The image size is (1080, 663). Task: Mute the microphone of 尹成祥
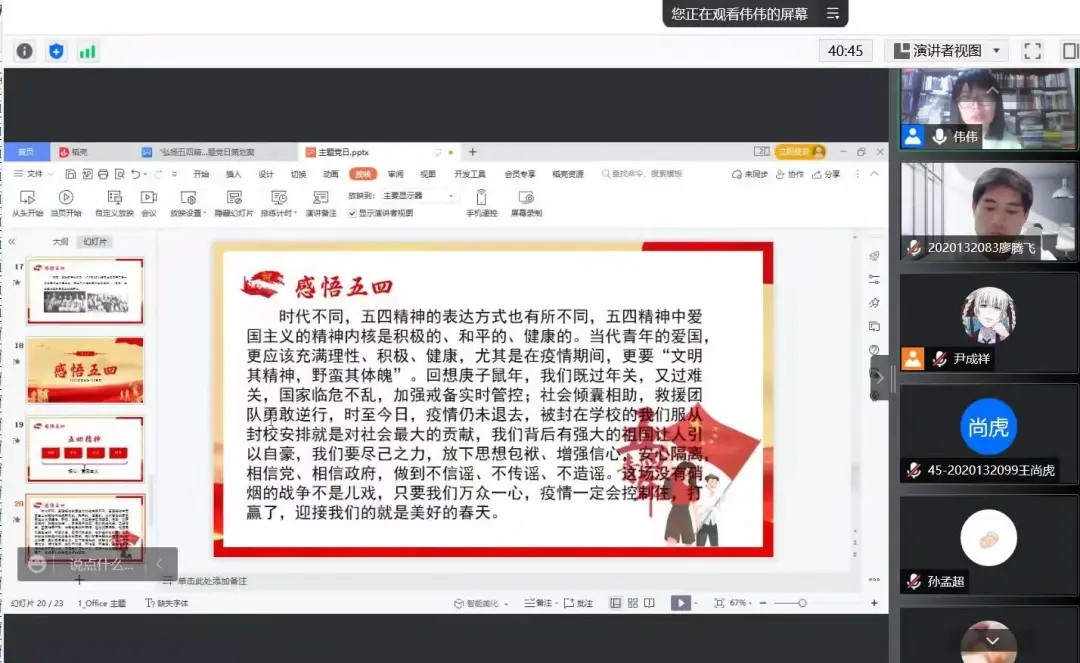(x=939, y=357)
